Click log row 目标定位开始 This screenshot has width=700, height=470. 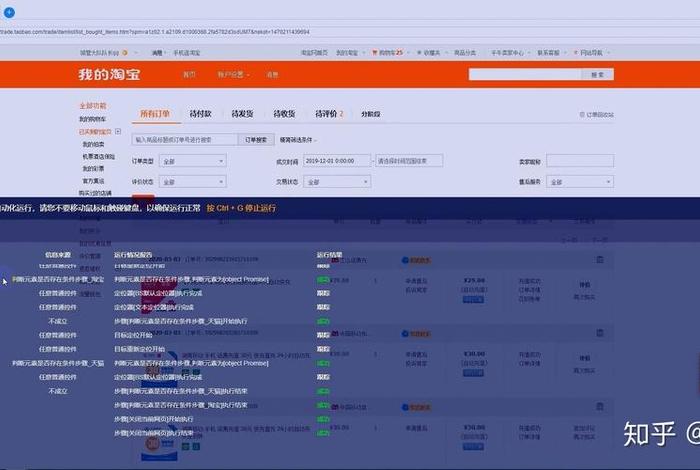[133, 335]
